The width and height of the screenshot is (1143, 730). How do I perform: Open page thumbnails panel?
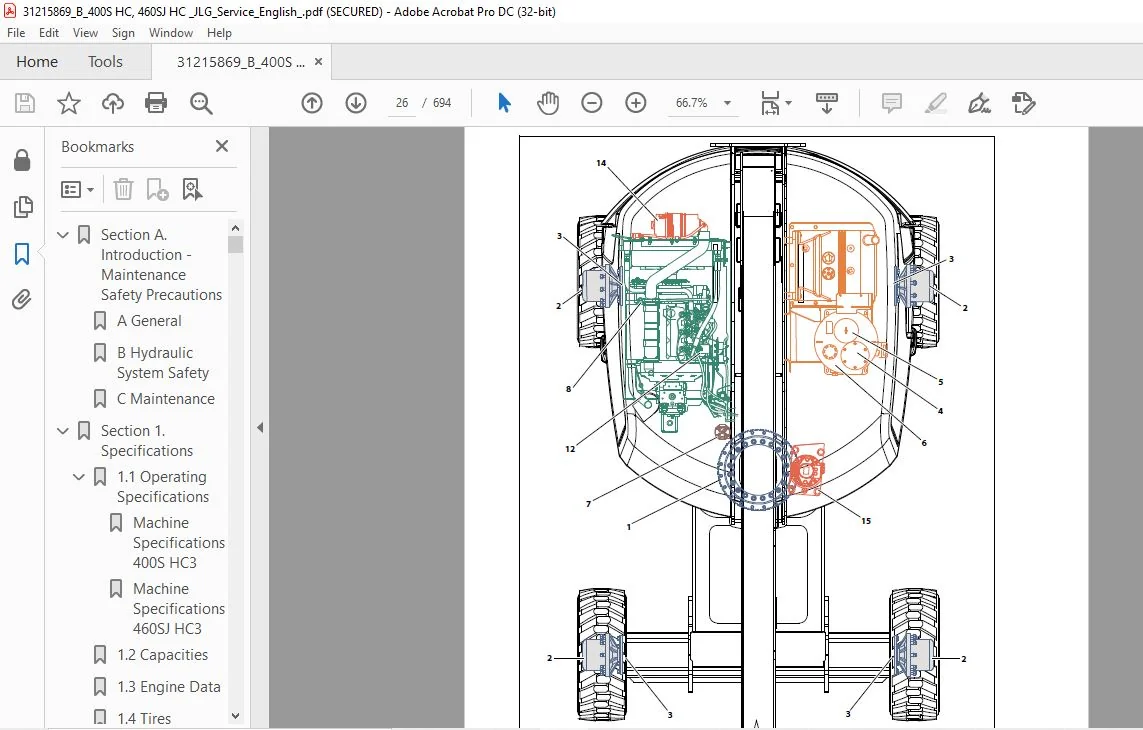(23, 207)
